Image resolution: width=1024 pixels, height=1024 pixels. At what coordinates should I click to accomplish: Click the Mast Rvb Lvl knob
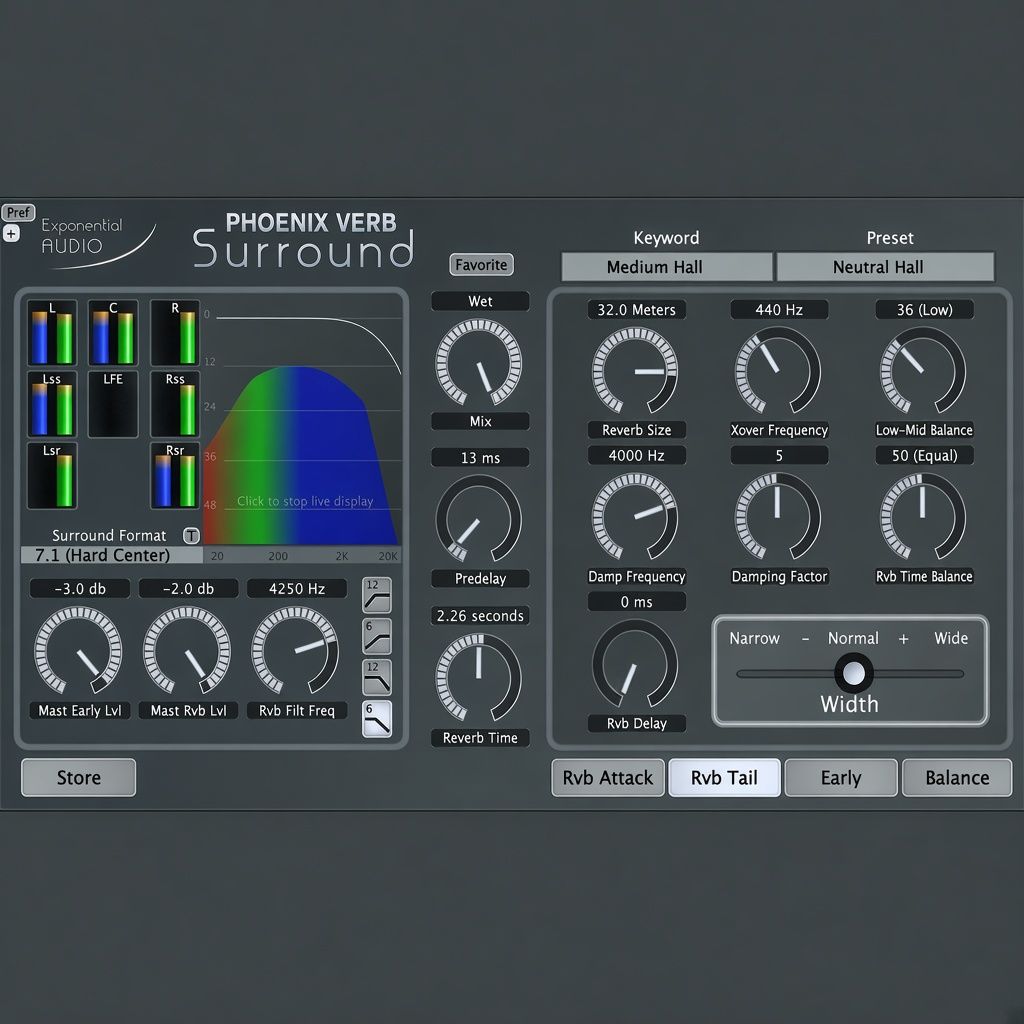[x=187, y=650]
